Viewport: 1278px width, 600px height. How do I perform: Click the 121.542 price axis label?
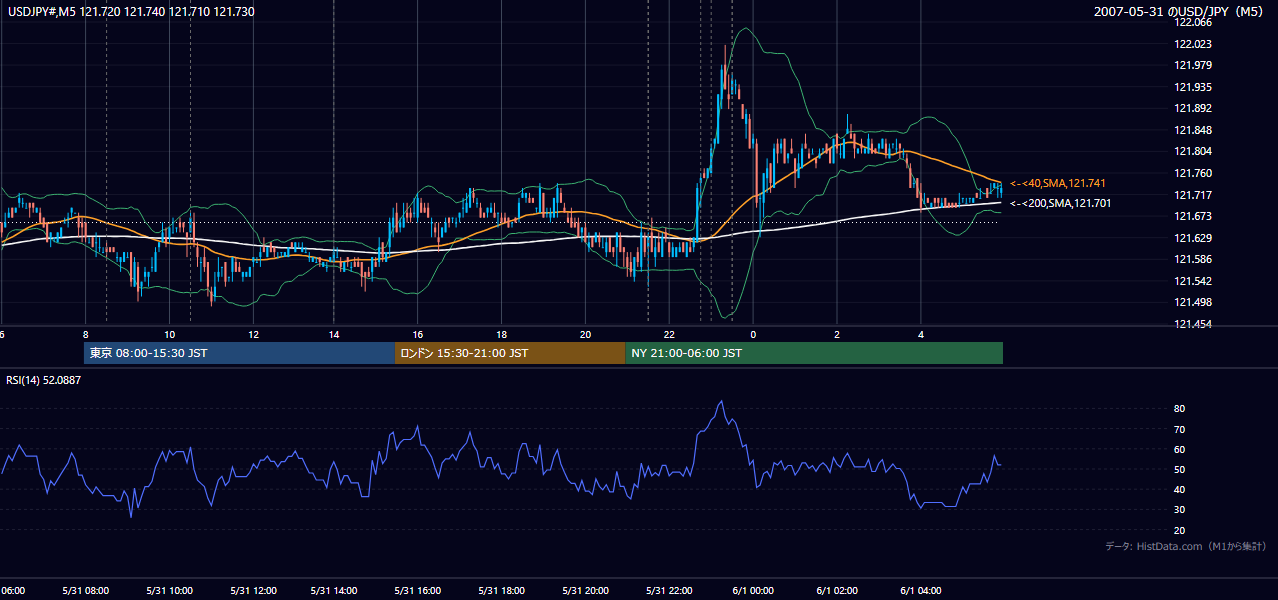[x=1194, y=281]
